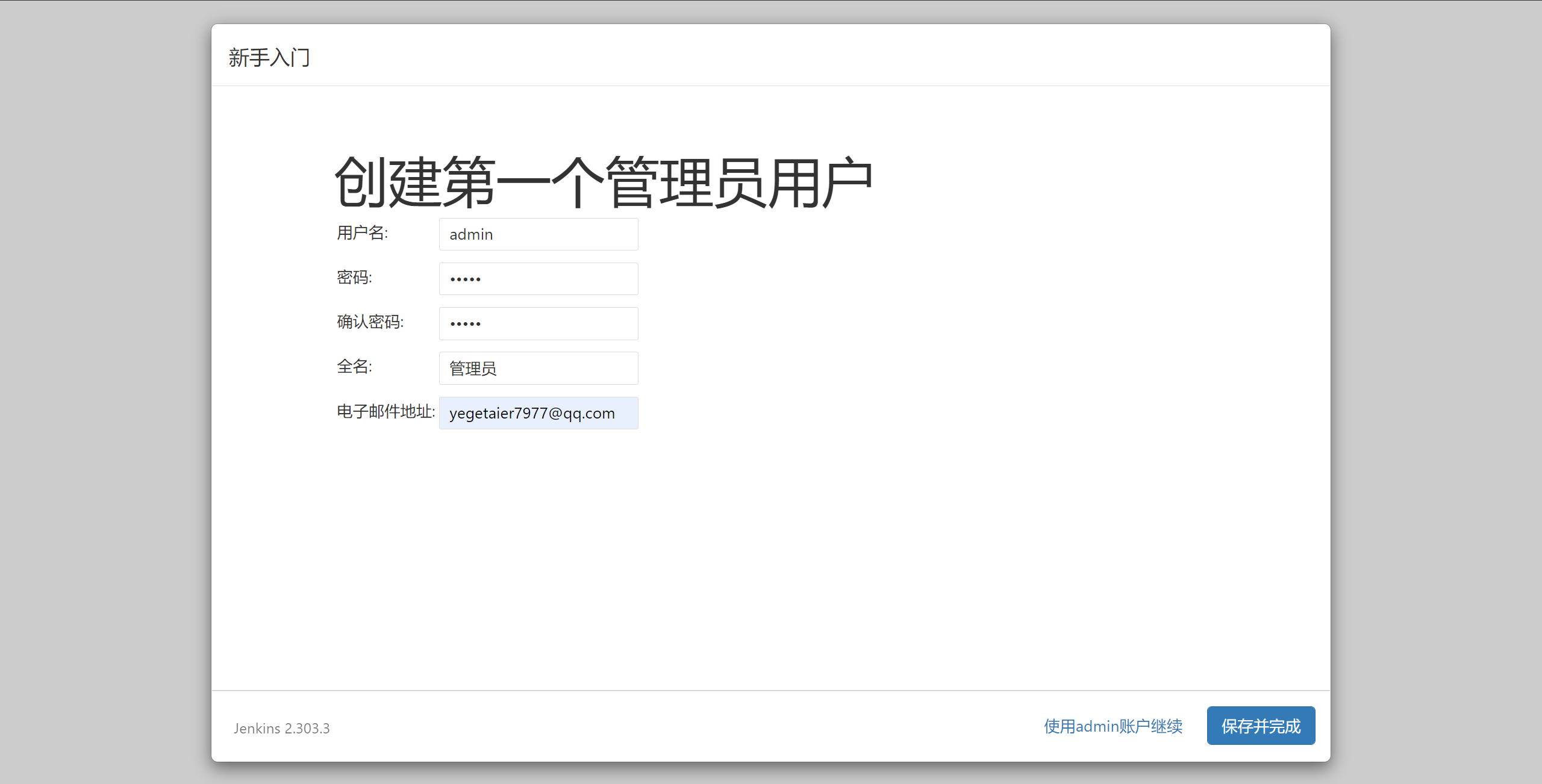Click the 创建第一个管理员用户 heading
Image resolution: width=1542 pixels, height=784 pixels.
tap(603, 182)
